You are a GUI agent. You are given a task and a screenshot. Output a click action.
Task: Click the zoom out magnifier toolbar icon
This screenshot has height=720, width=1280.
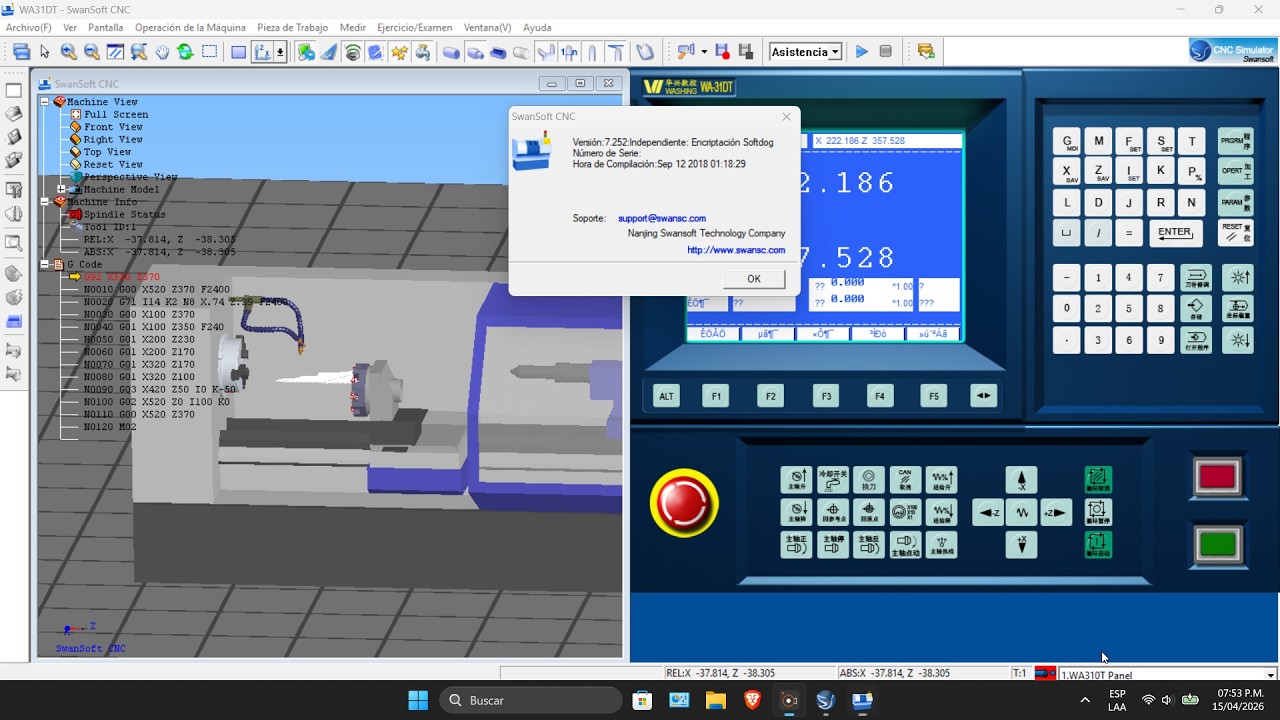[x=91, y=52]
